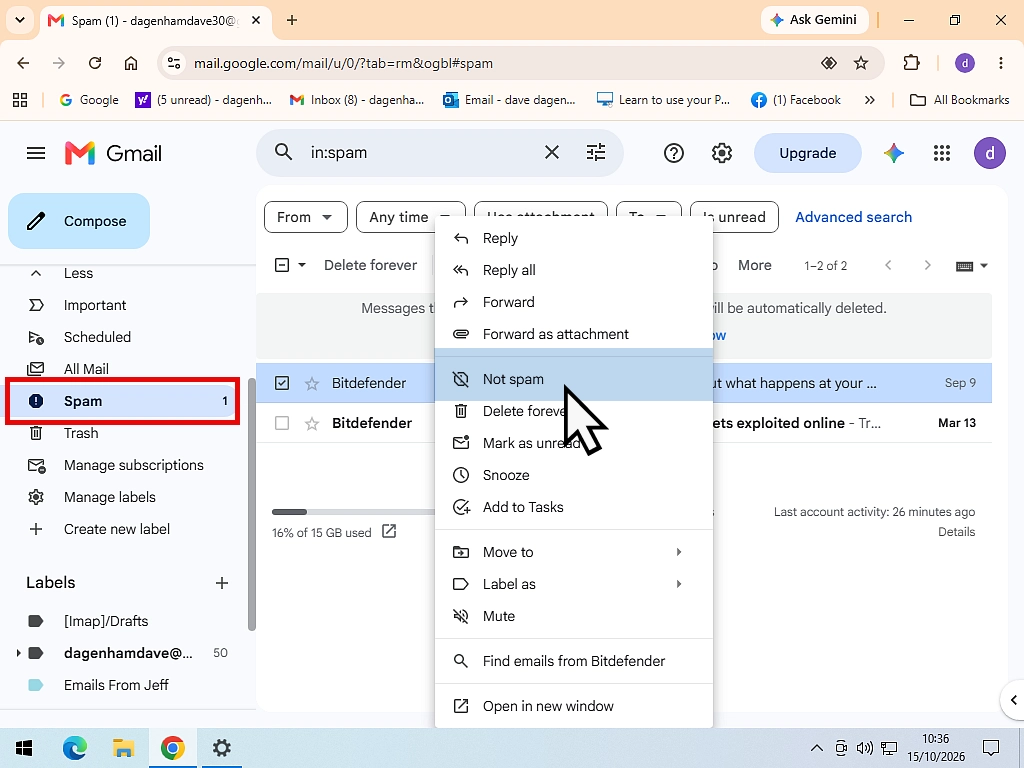
Task: Open the Any time filter dropdown
Action: (410, 217)
